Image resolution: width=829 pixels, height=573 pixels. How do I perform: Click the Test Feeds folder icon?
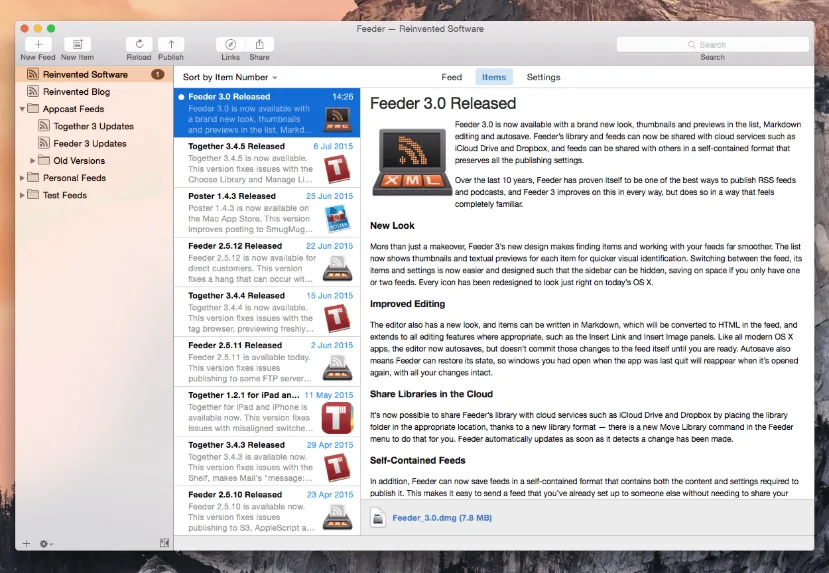click(33, 195)
